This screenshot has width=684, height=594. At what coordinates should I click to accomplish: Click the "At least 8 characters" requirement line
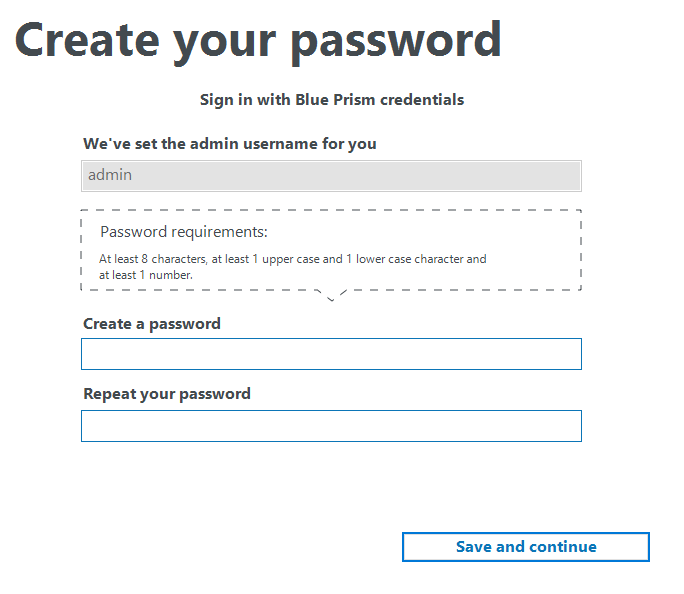click(153, 259)
